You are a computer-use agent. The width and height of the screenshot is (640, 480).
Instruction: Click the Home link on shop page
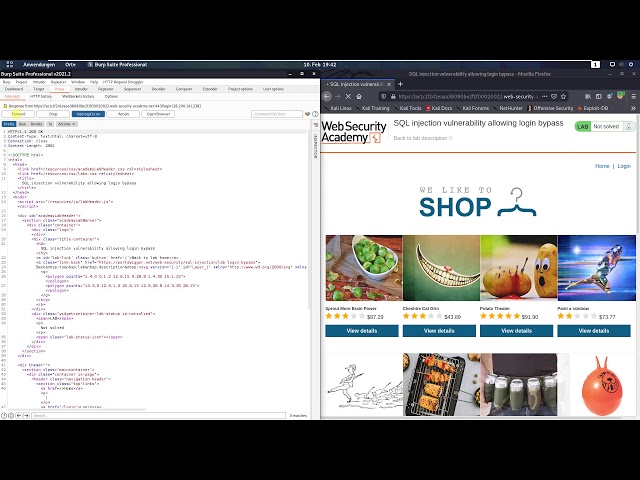click(x=602, y=166)
